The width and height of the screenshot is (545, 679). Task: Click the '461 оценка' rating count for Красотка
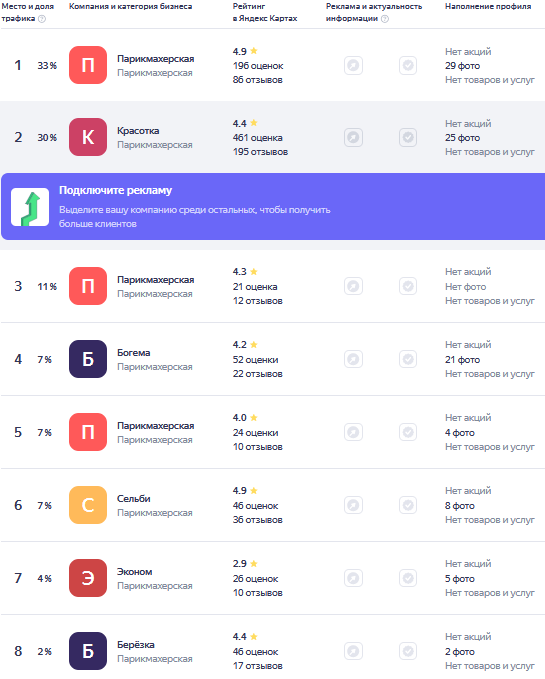click(258, 138)
